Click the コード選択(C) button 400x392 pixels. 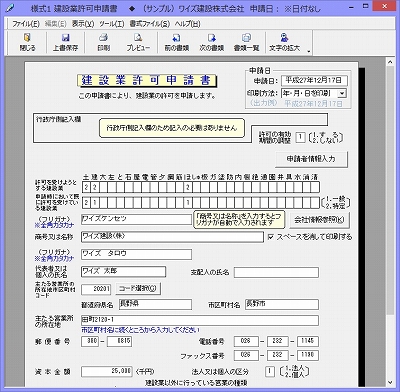138,288
